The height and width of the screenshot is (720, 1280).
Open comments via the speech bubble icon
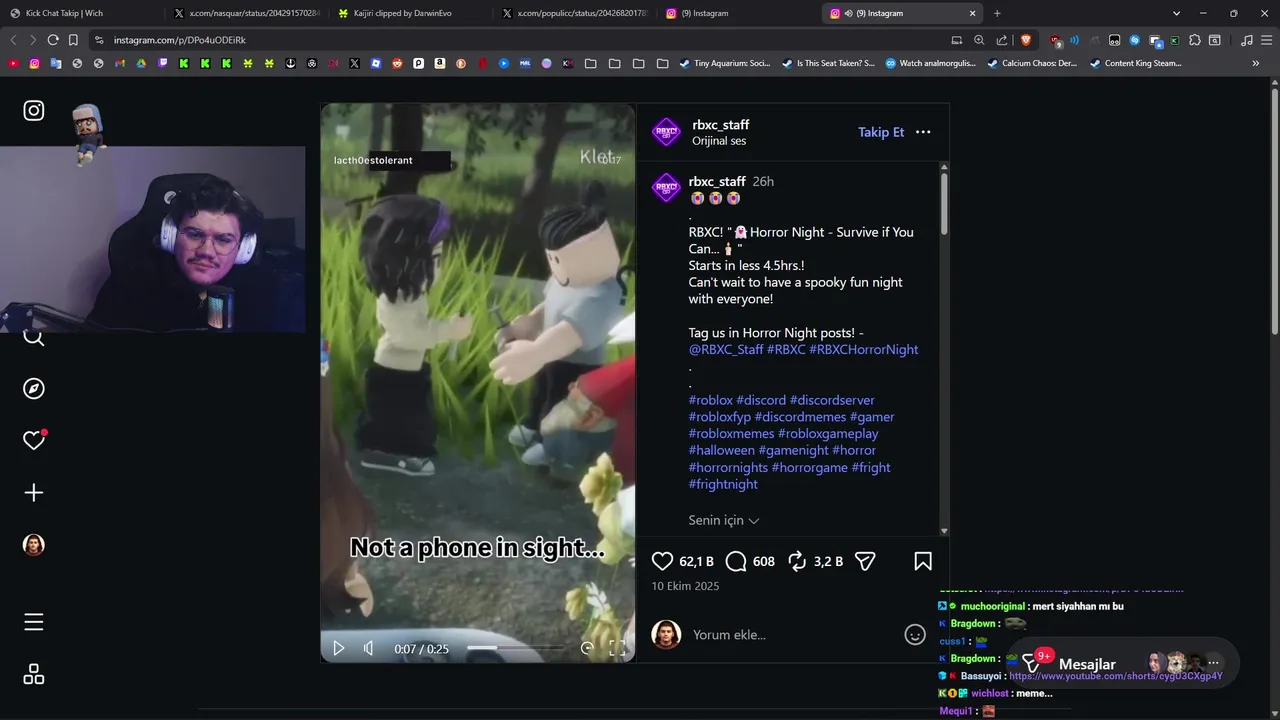pos(736,561)
